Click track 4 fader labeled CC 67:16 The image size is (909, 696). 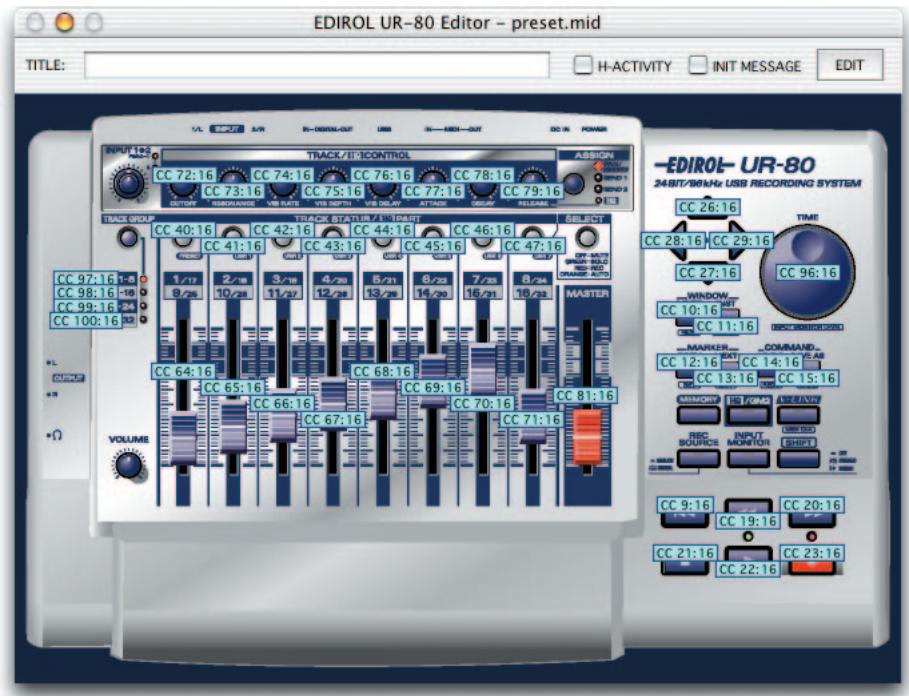click(333, 420)
